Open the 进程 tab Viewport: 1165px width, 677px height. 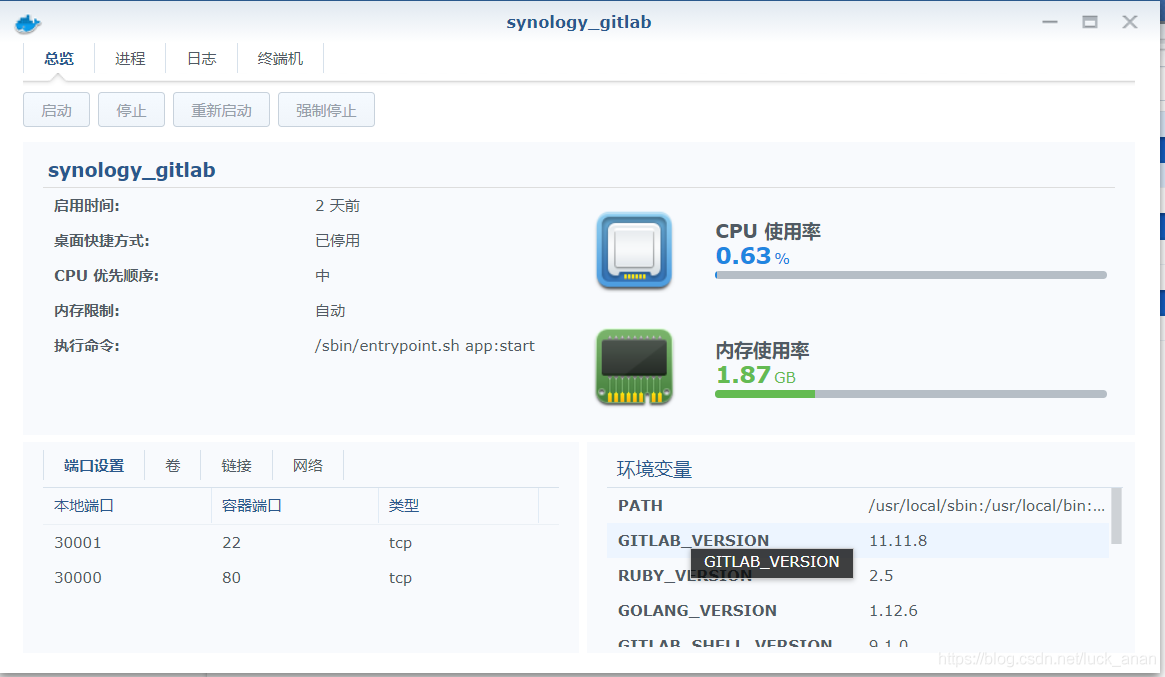130,59
